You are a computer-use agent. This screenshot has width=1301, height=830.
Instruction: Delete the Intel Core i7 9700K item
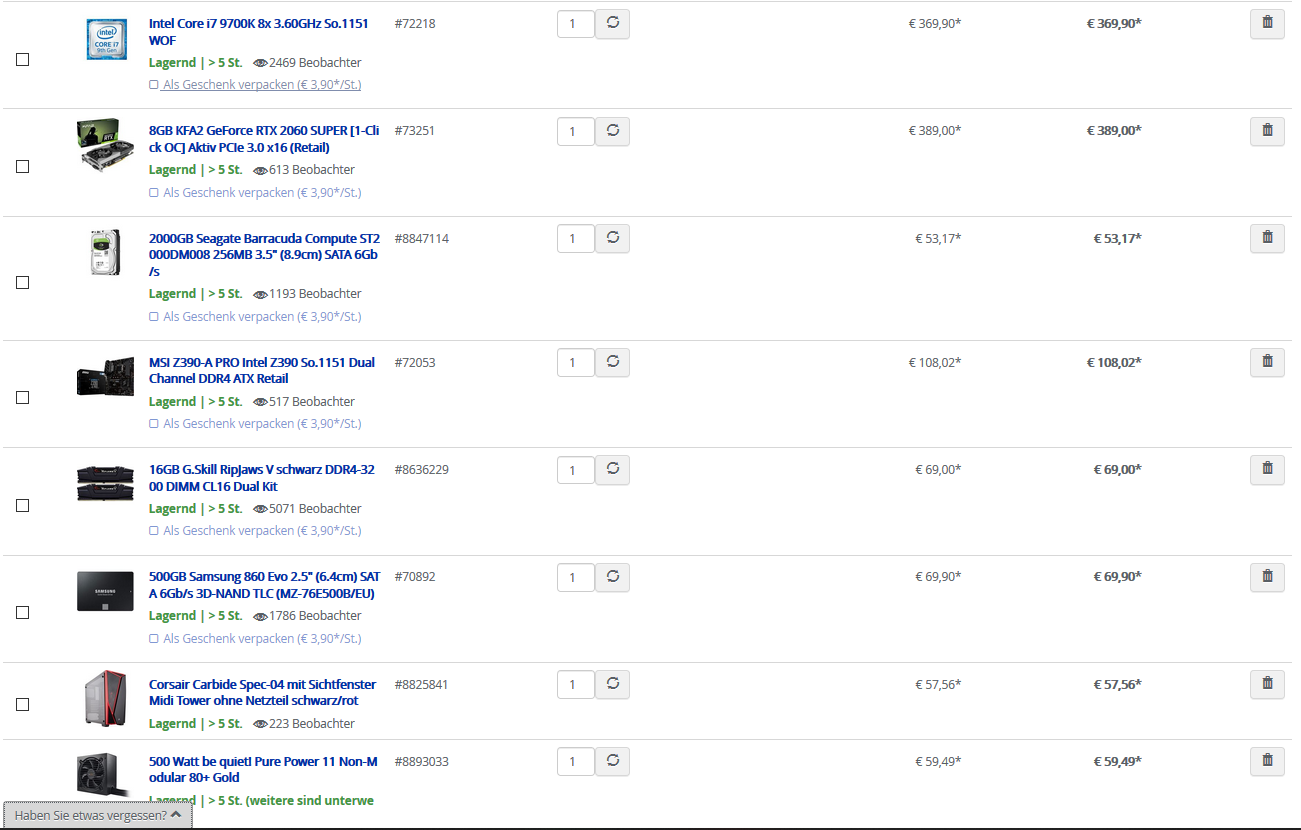point(1267,23)
